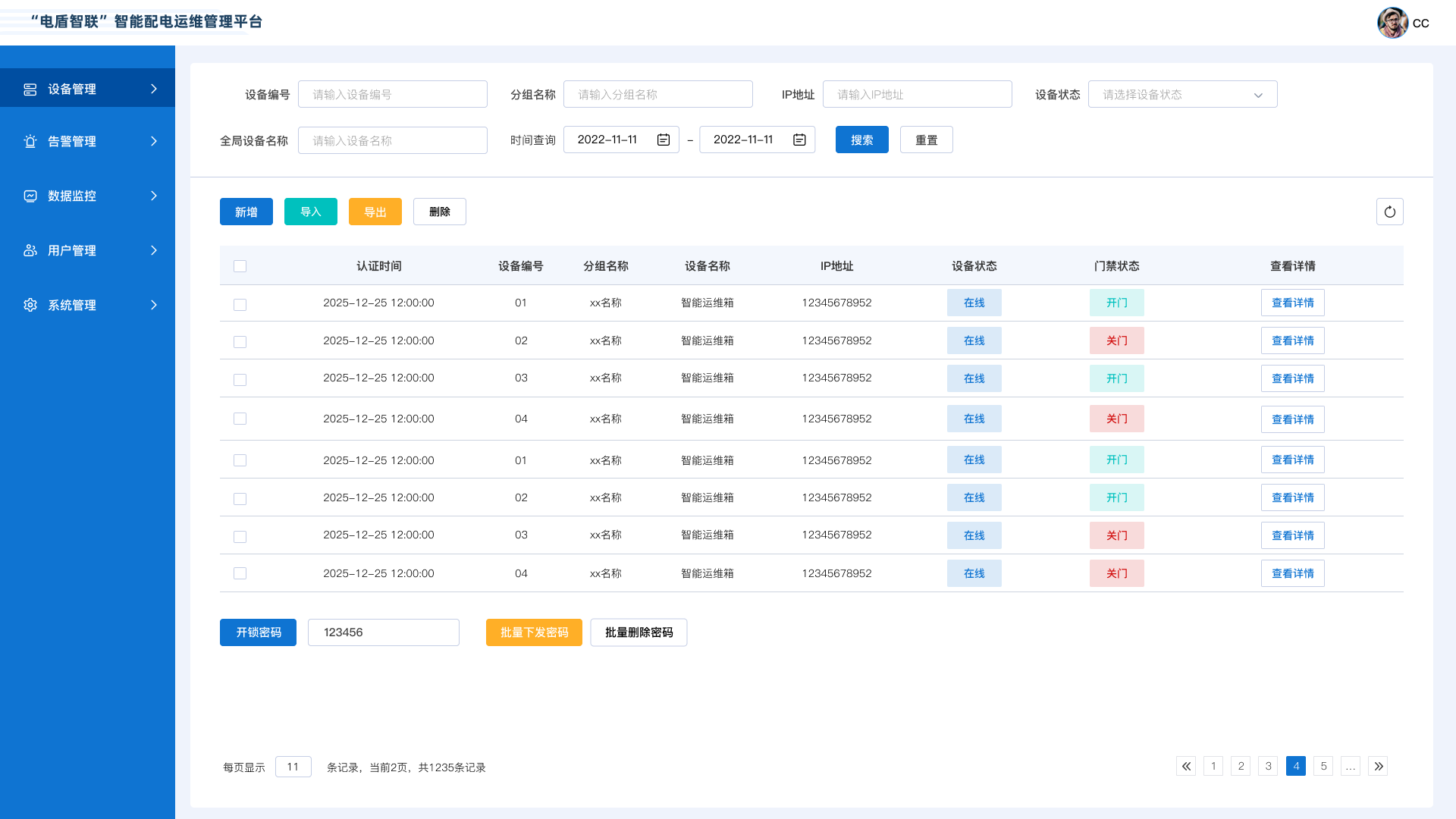Click the 告警管理 alarm bell icon
Image resolution: width=1456 pixels, height=819 pixels.
coord(30,142)
